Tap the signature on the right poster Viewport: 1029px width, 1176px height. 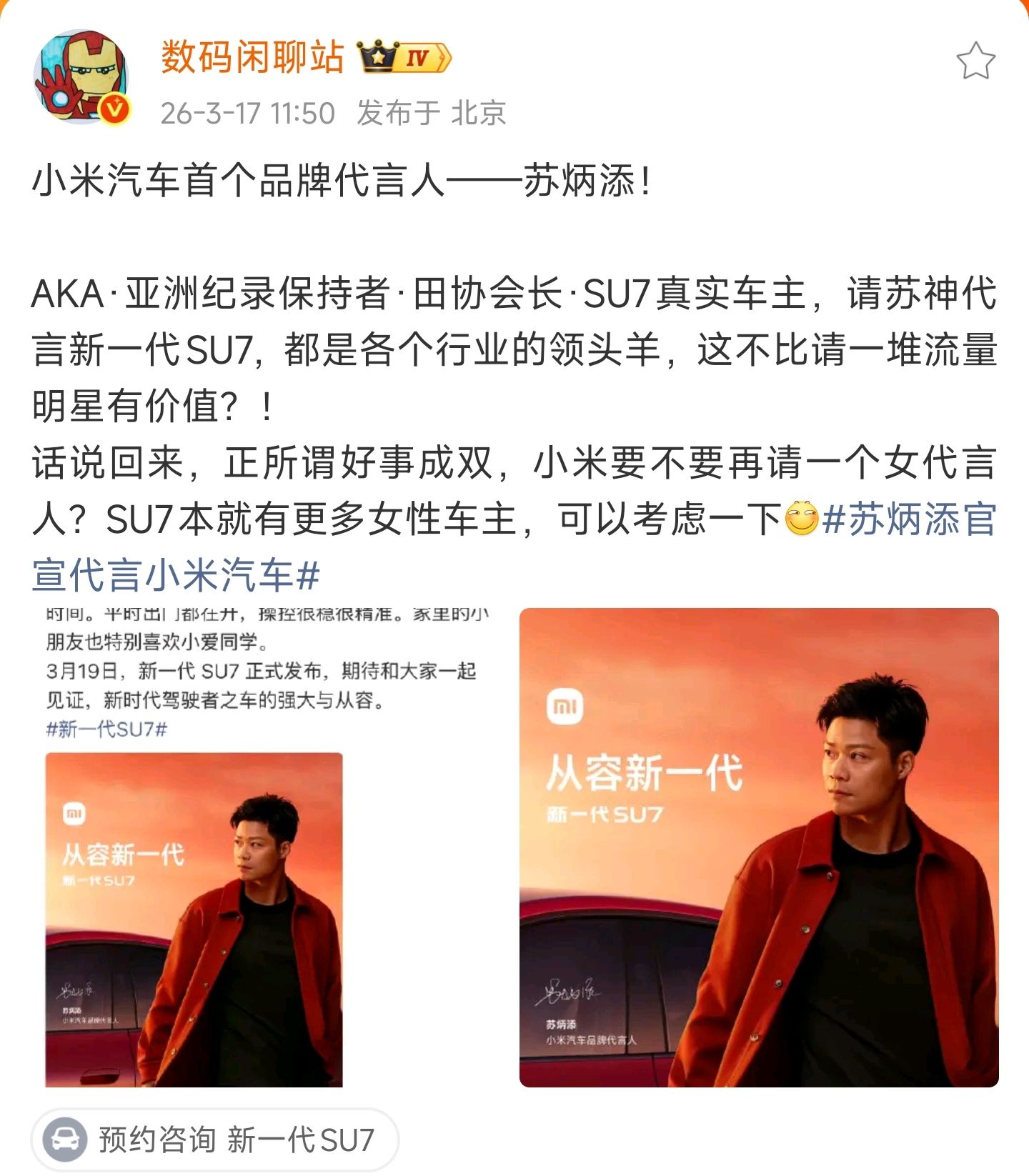coord(570,990)
